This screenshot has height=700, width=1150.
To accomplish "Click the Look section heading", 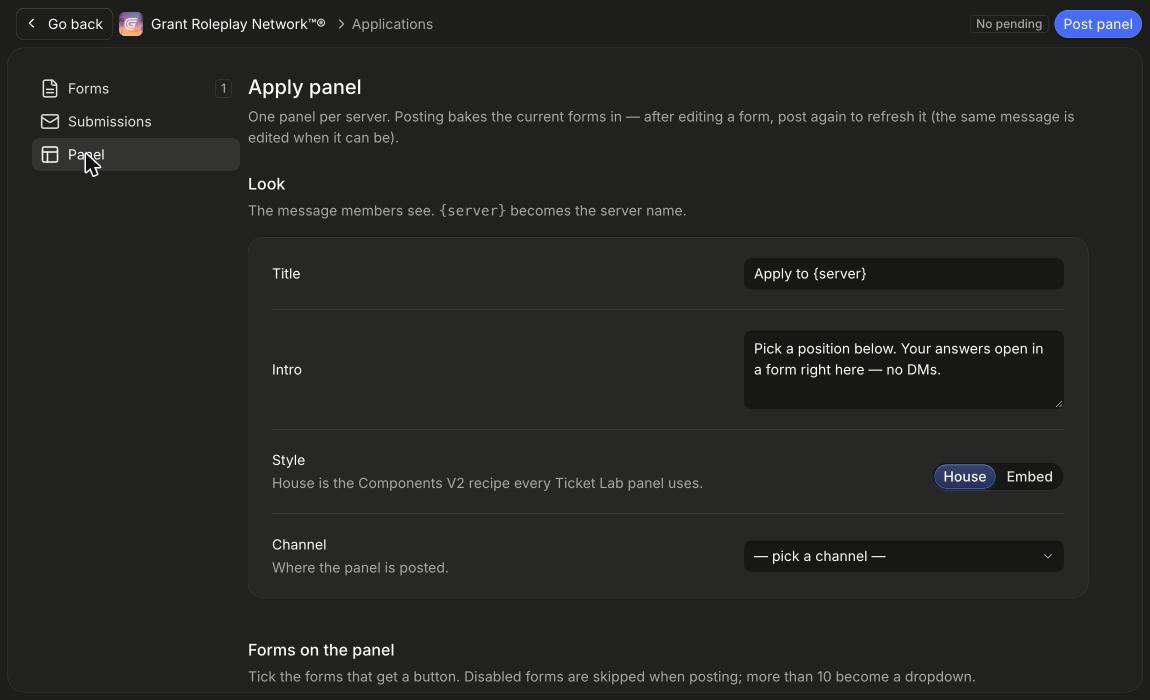I will click(266, 184).
